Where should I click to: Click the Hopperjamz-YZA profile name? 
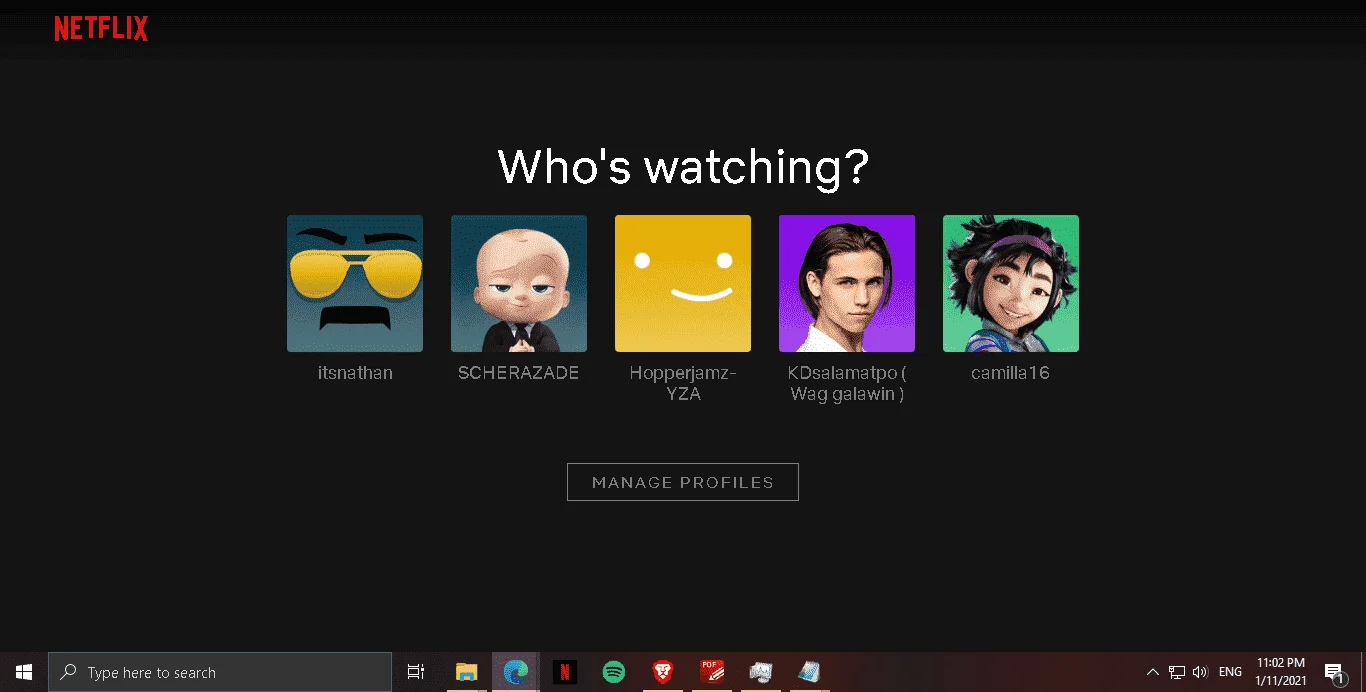[x=683, y=383]
